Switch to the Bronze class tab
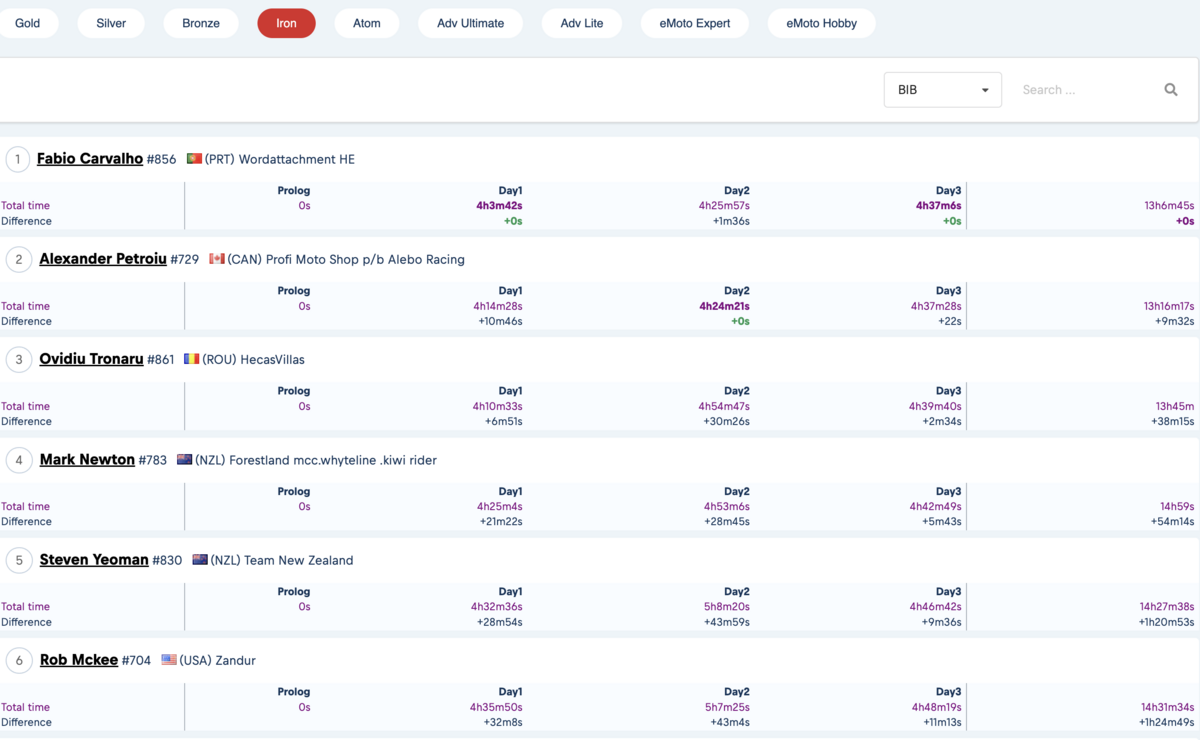Viewport: 1200px width, 740px height. [201, 23]
